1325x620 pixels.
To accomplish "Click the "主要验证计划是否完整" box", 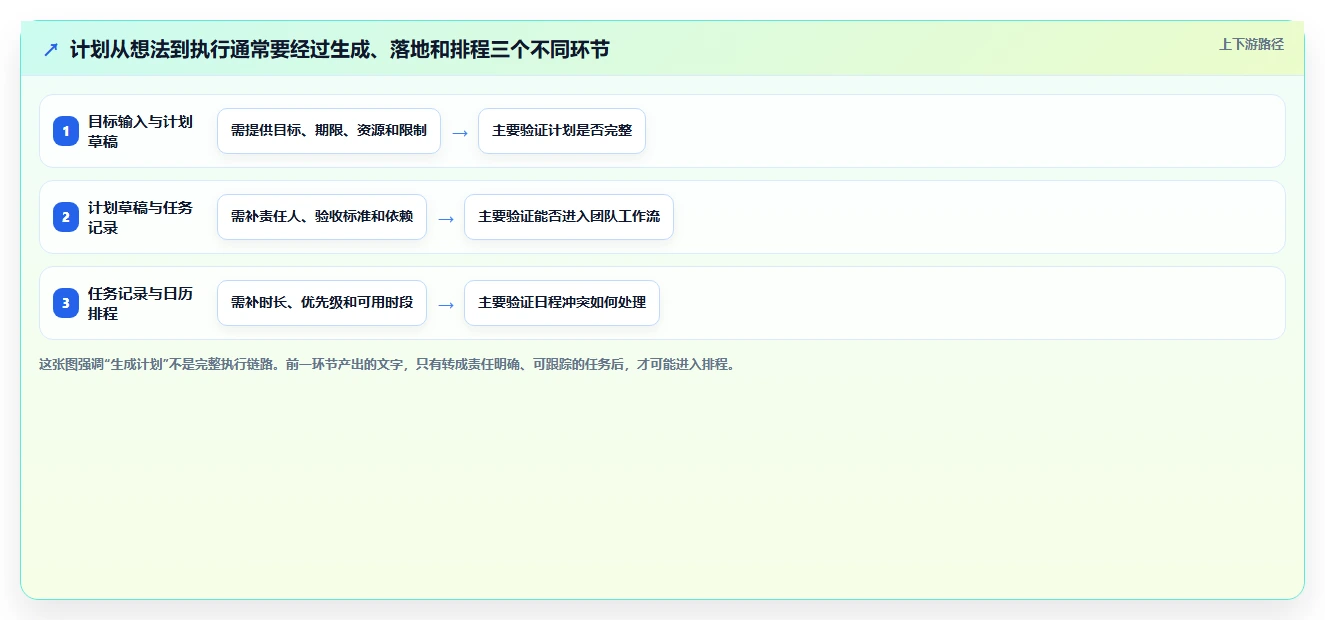I will tap(562, 131).
